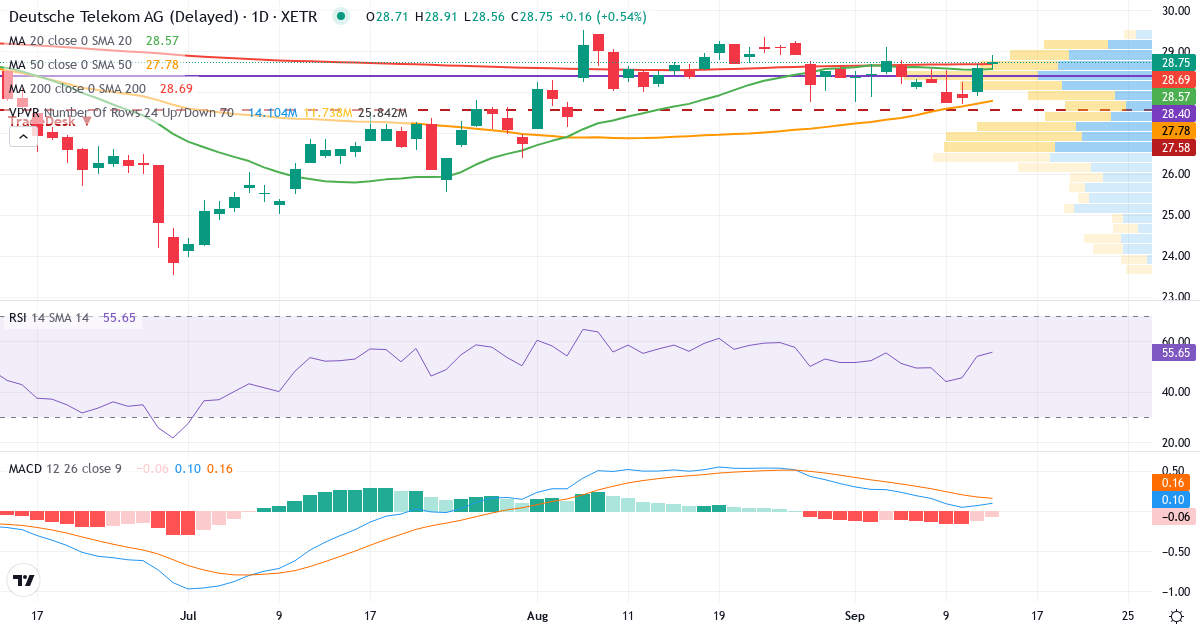Click the Jul label on time axis
The image size is (1200, 630).
(x=187, y=615)
